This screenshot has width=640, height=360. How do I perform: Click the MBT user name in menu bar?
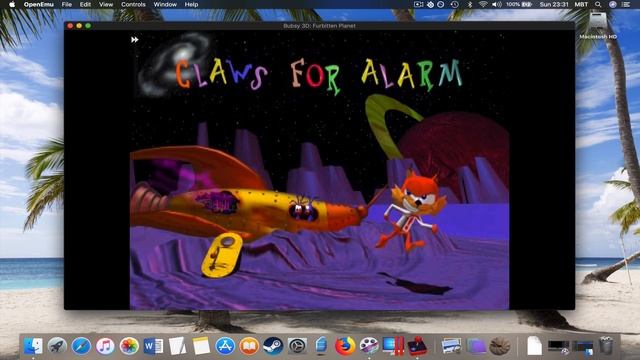[x=581, y=4]
